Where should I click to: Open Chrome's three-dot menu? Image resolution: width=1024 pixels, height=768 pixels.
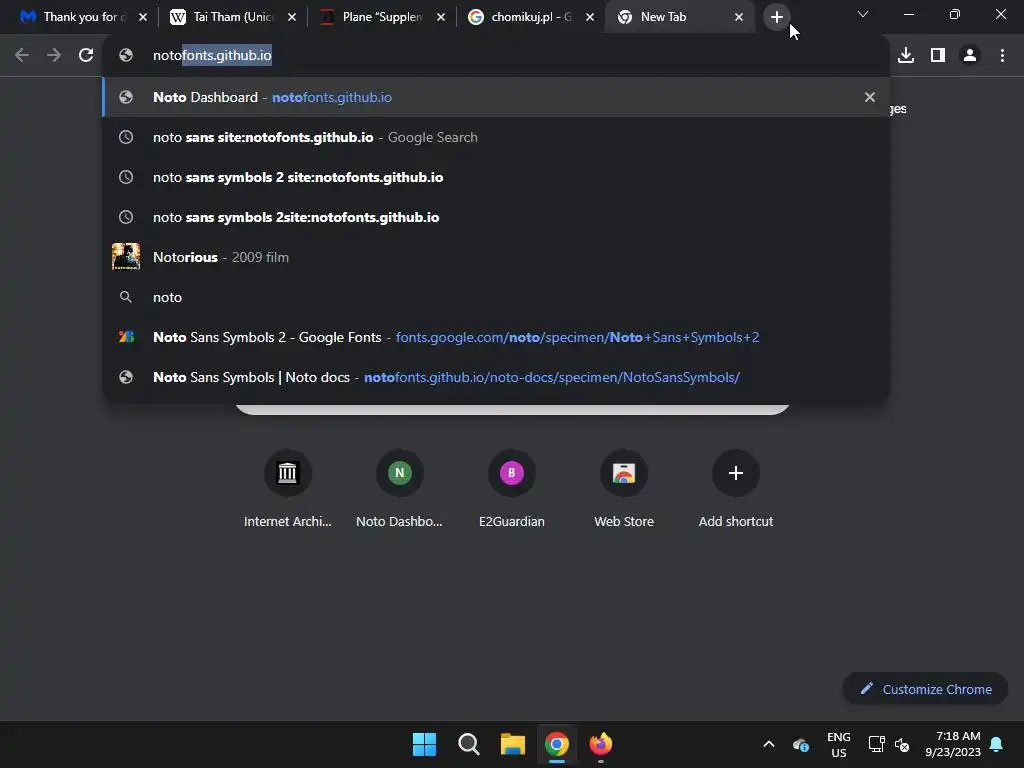pyautogui.click(x=1002, y=56)
